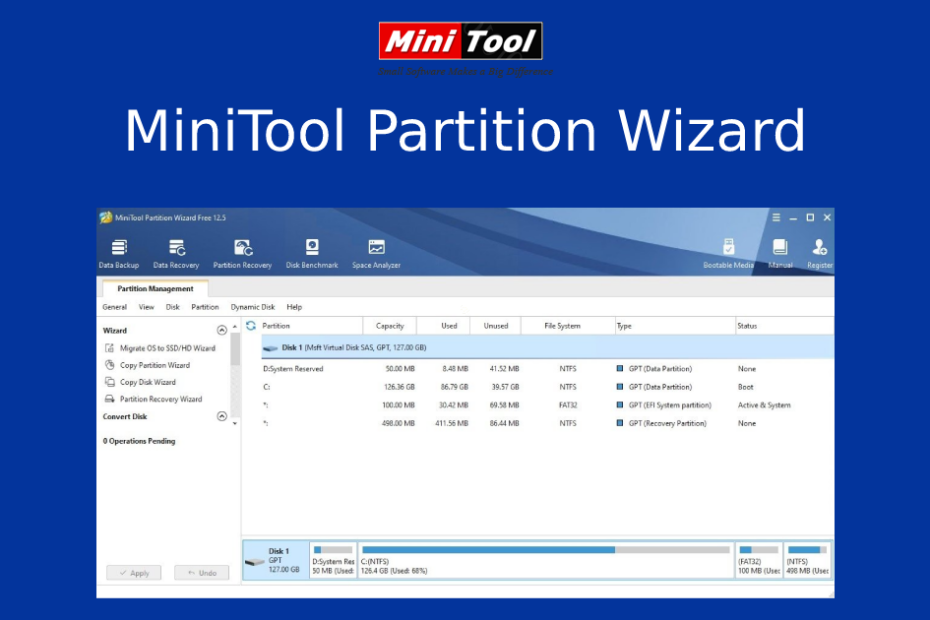Open the Help menu
Image resolution: width=930 pixels, height=620 pixels.
point(294,307)
